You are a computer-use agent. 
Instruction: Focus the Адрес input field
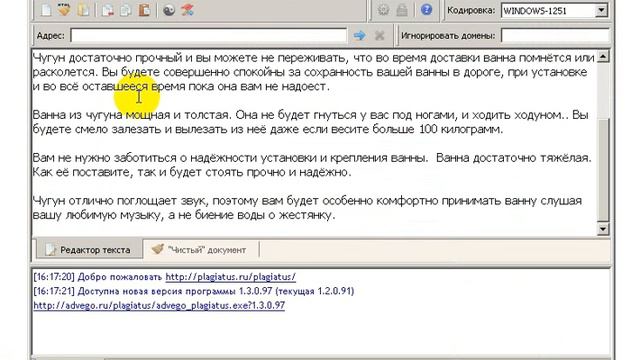tap(209, 36)
